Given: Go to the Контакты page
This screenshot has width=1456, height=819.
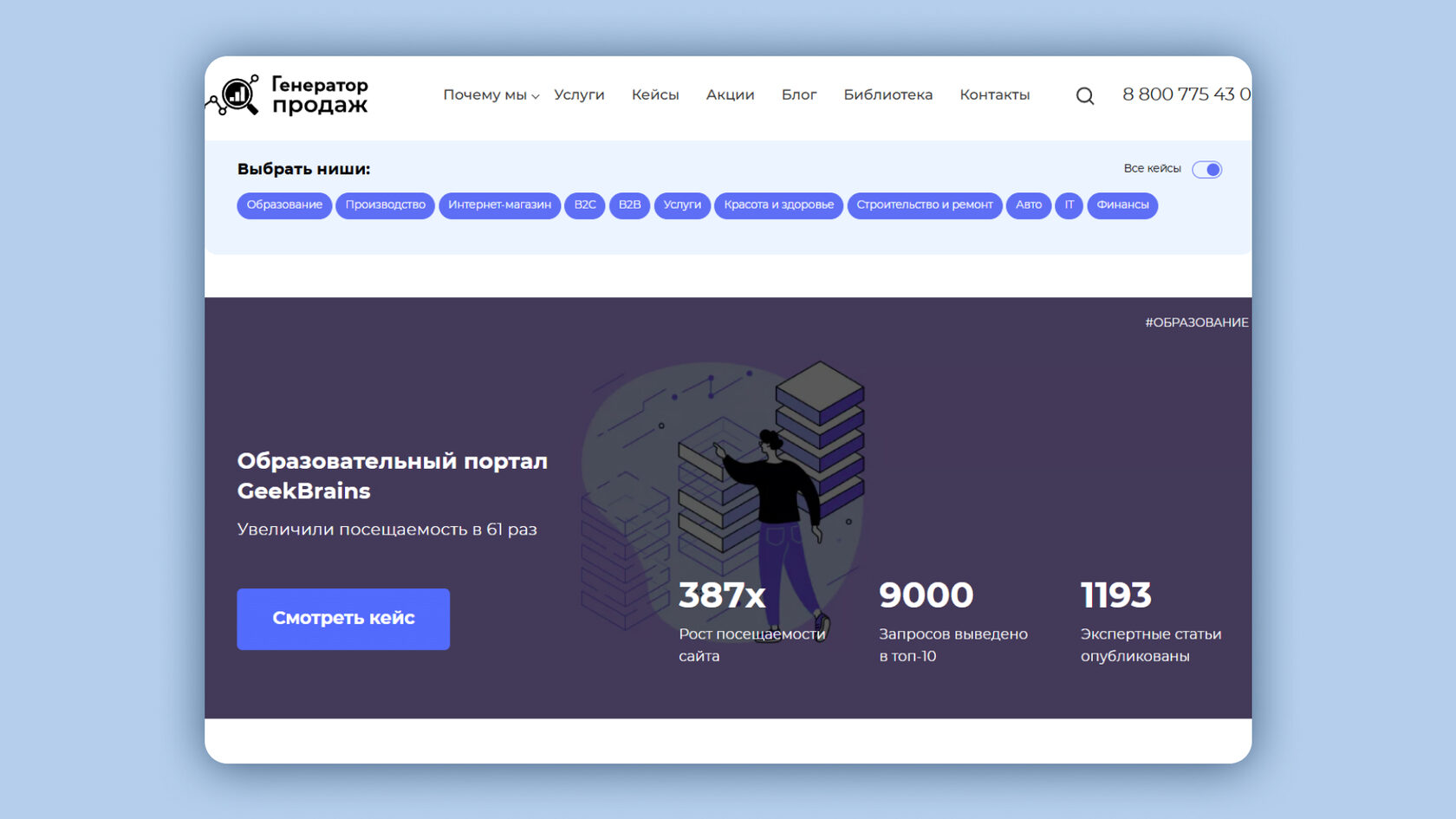Looking at the screenshot, I should click(x=995, y=94).
